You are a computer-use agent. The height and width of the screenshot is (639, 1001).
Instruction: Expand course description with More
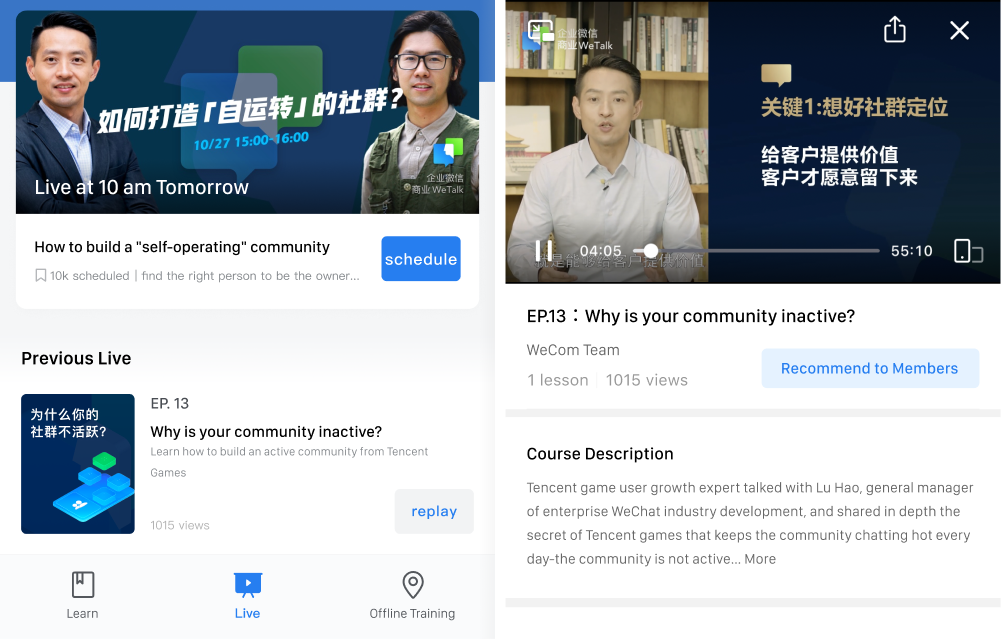760,559
